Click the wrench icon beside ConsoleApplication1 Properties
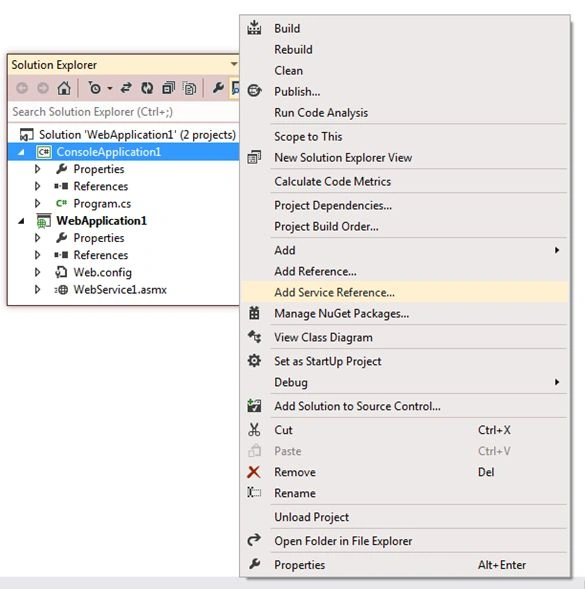 click(x=61, y=169)
